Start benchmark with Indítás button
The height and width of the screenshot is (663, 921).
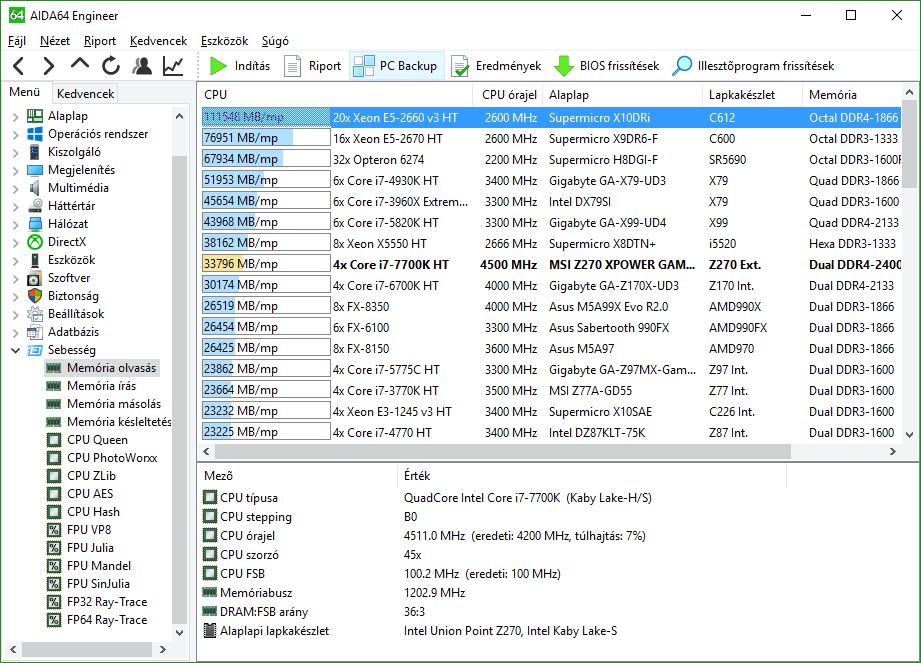pos(240,66)
